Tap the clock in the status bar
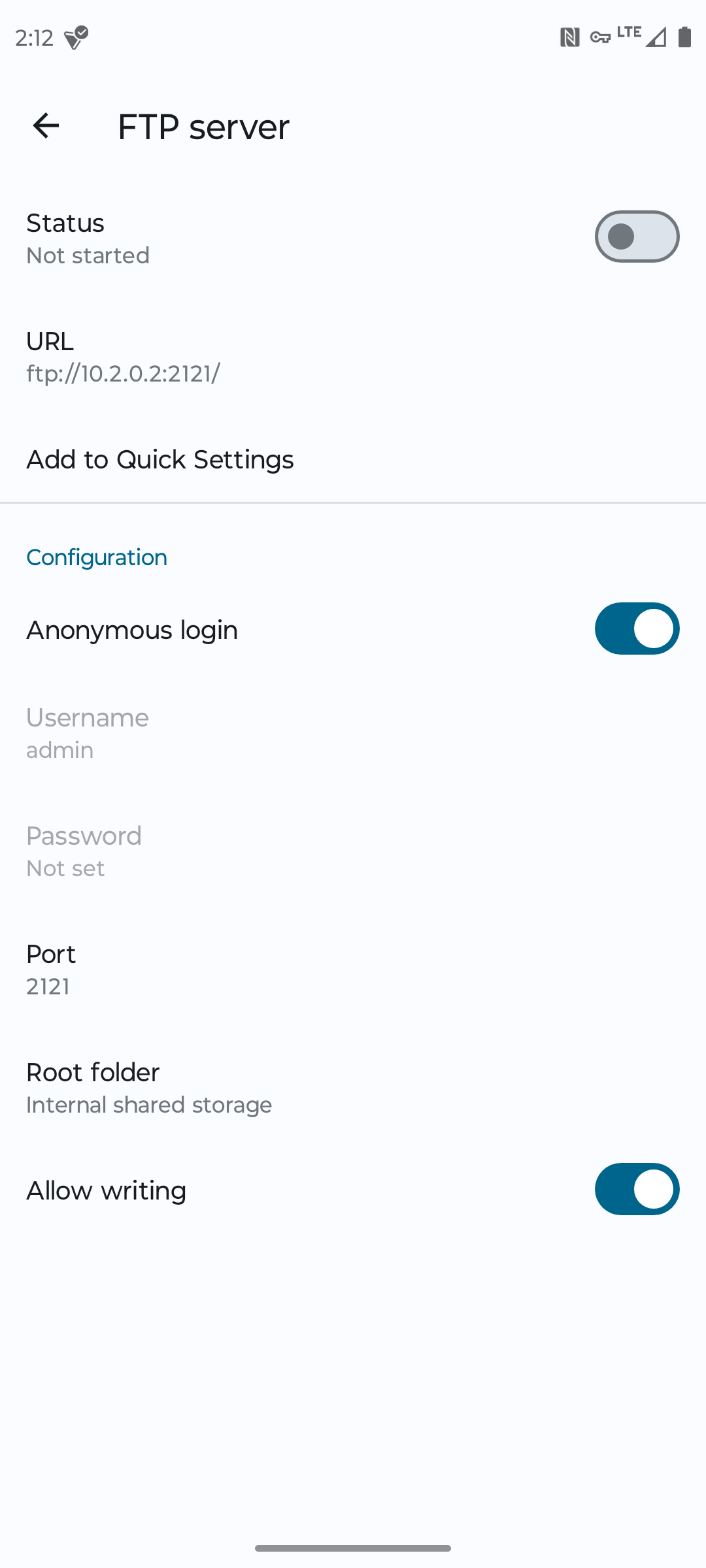 pos(34,38)
